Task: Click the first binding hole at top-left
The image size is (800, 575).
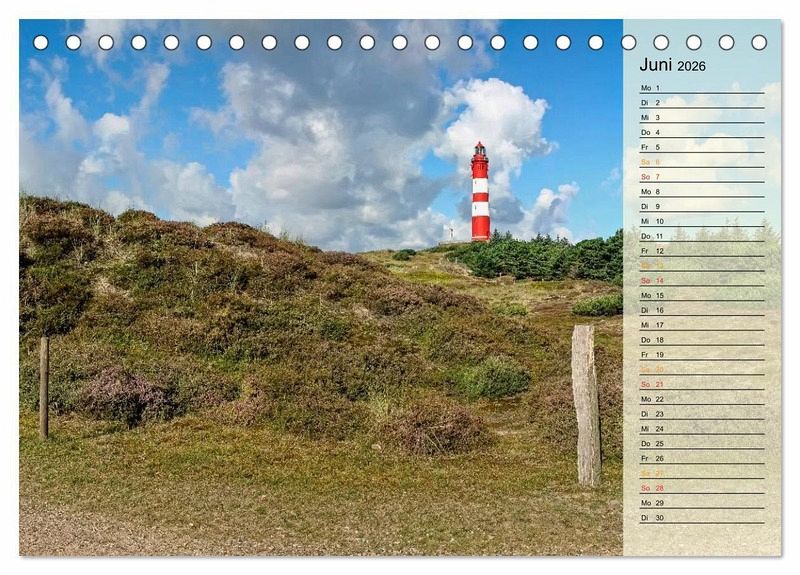Action: pyautogui.click(x=41, y=42)
